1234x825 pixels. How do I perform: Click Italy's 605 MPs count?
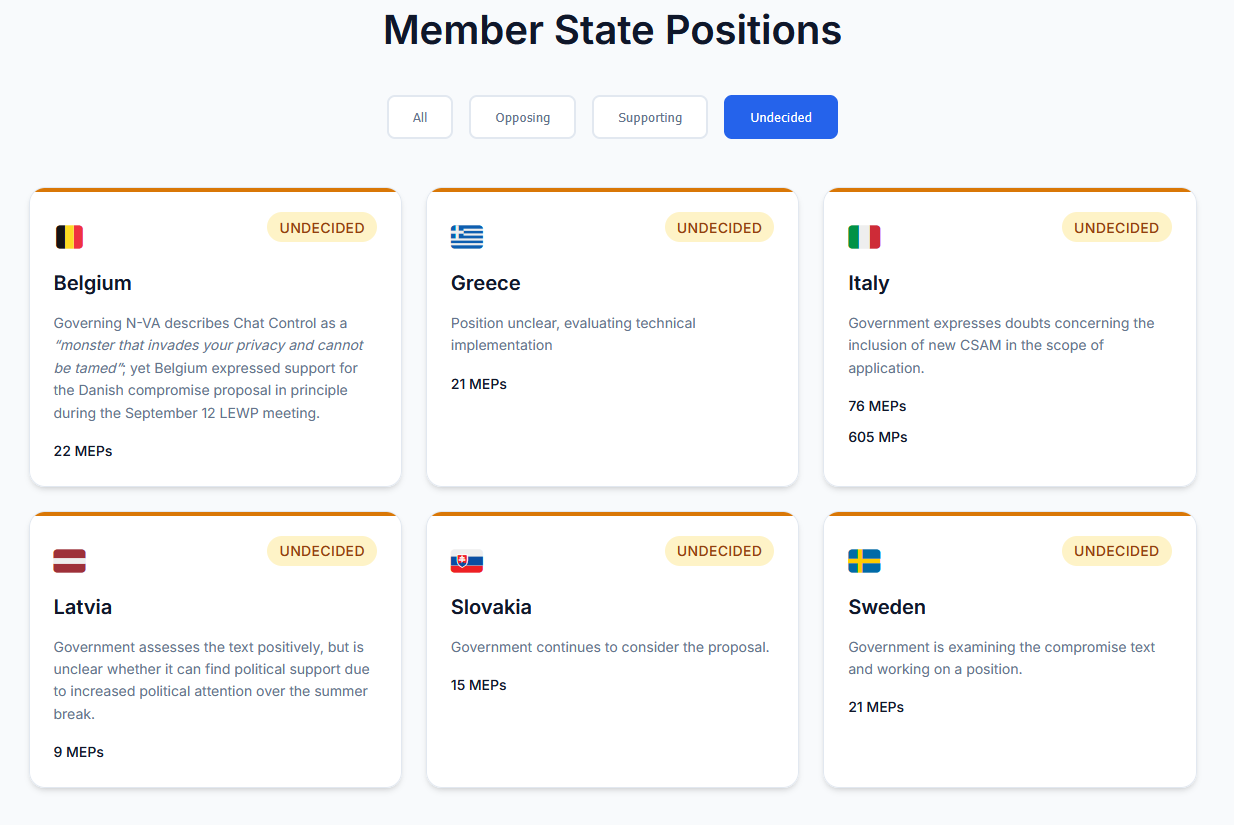click(877, 437)
